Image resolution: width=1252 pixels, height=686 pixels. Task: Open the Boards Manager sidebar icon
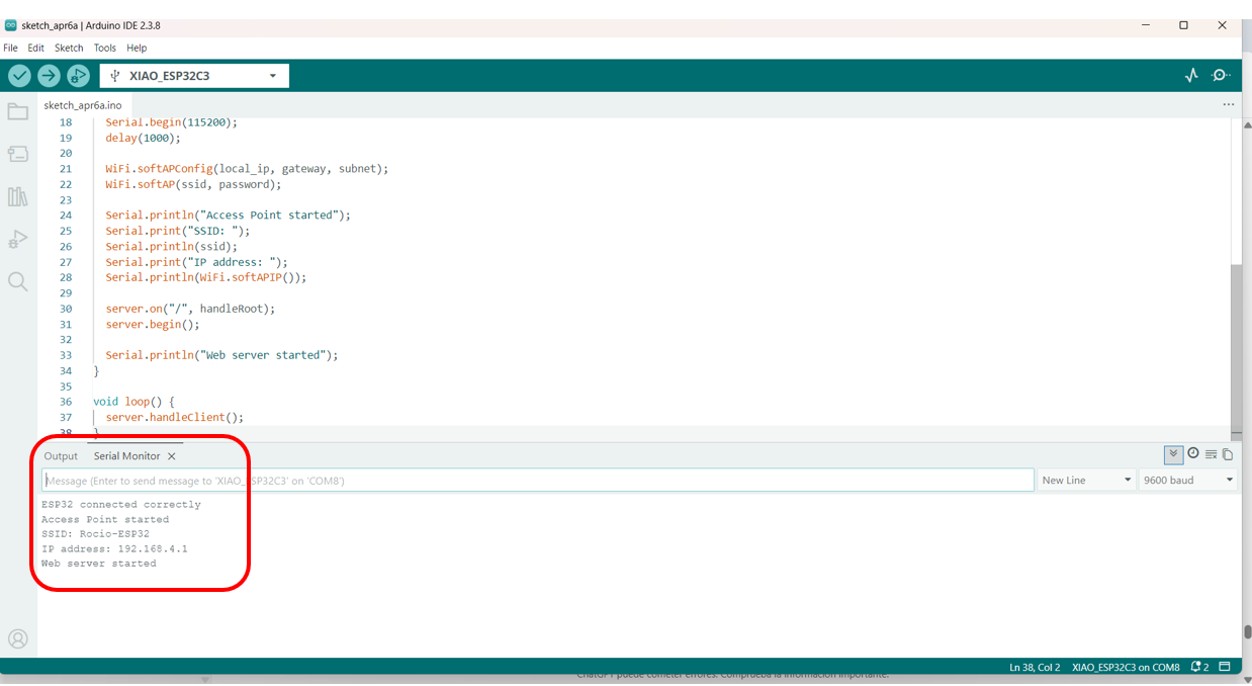tap(18, 154)
